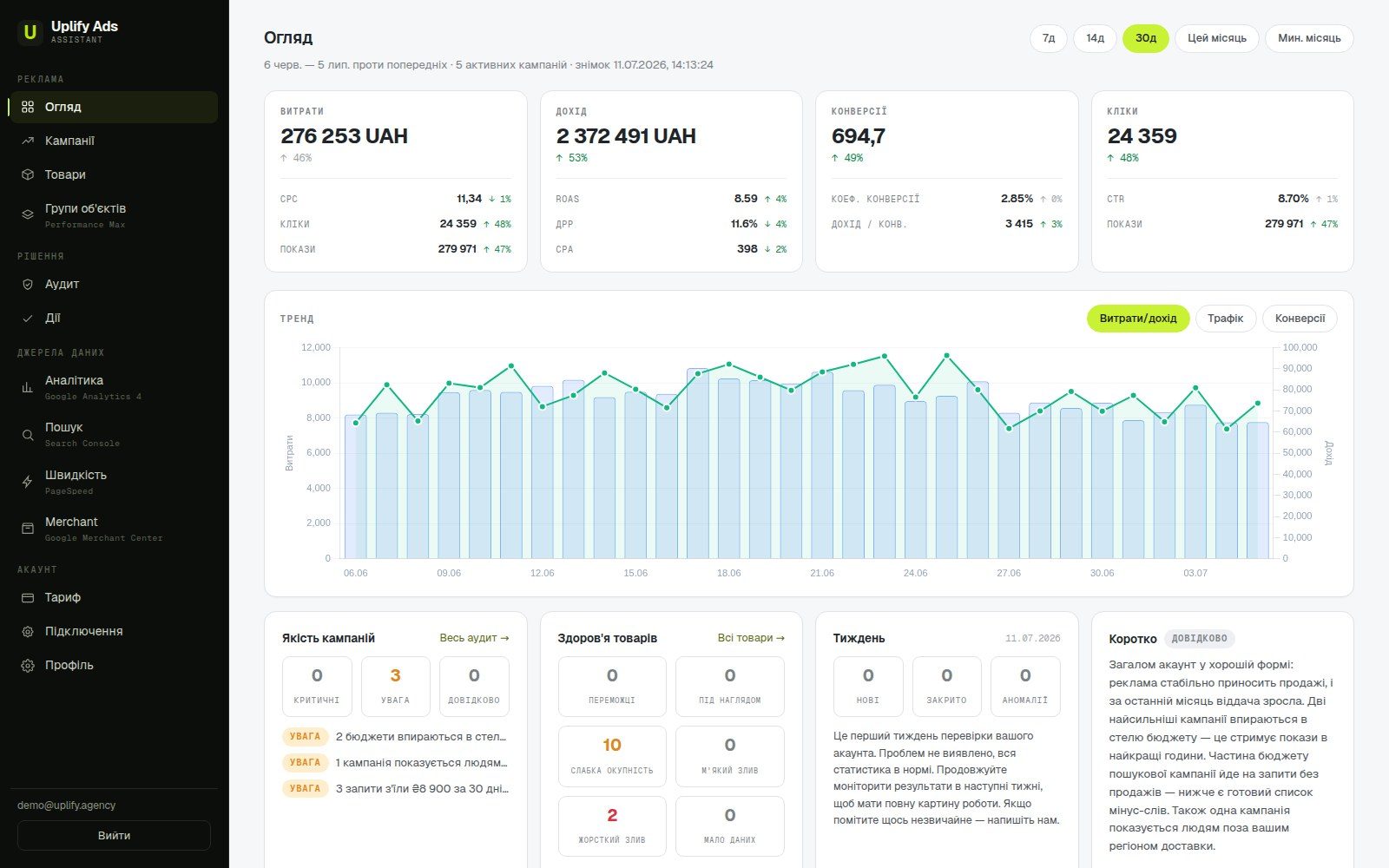This screenshot has height=868, width=1389.
Task: Click the Товари box icon
Action: tap(28, 174)
